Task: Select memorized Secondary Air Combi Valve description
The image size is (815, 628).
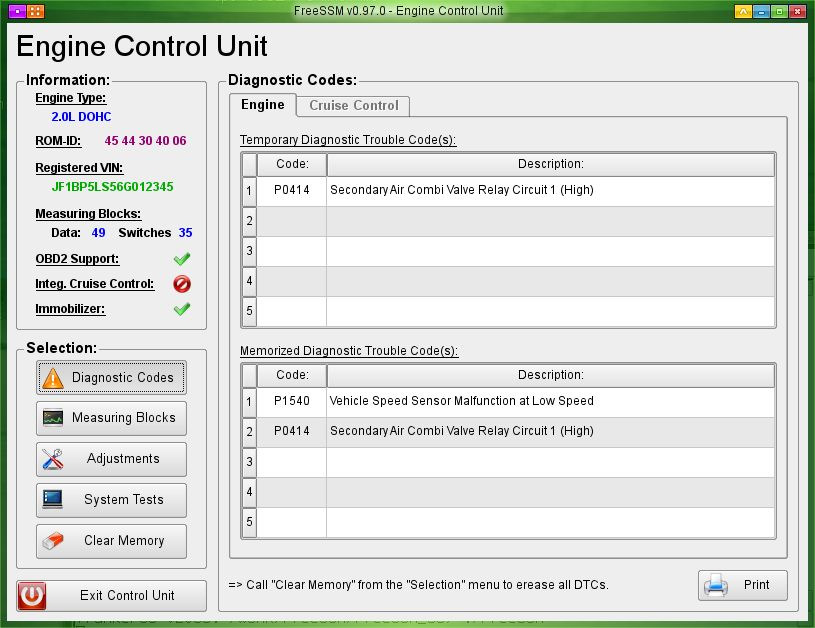Action: 550,432
